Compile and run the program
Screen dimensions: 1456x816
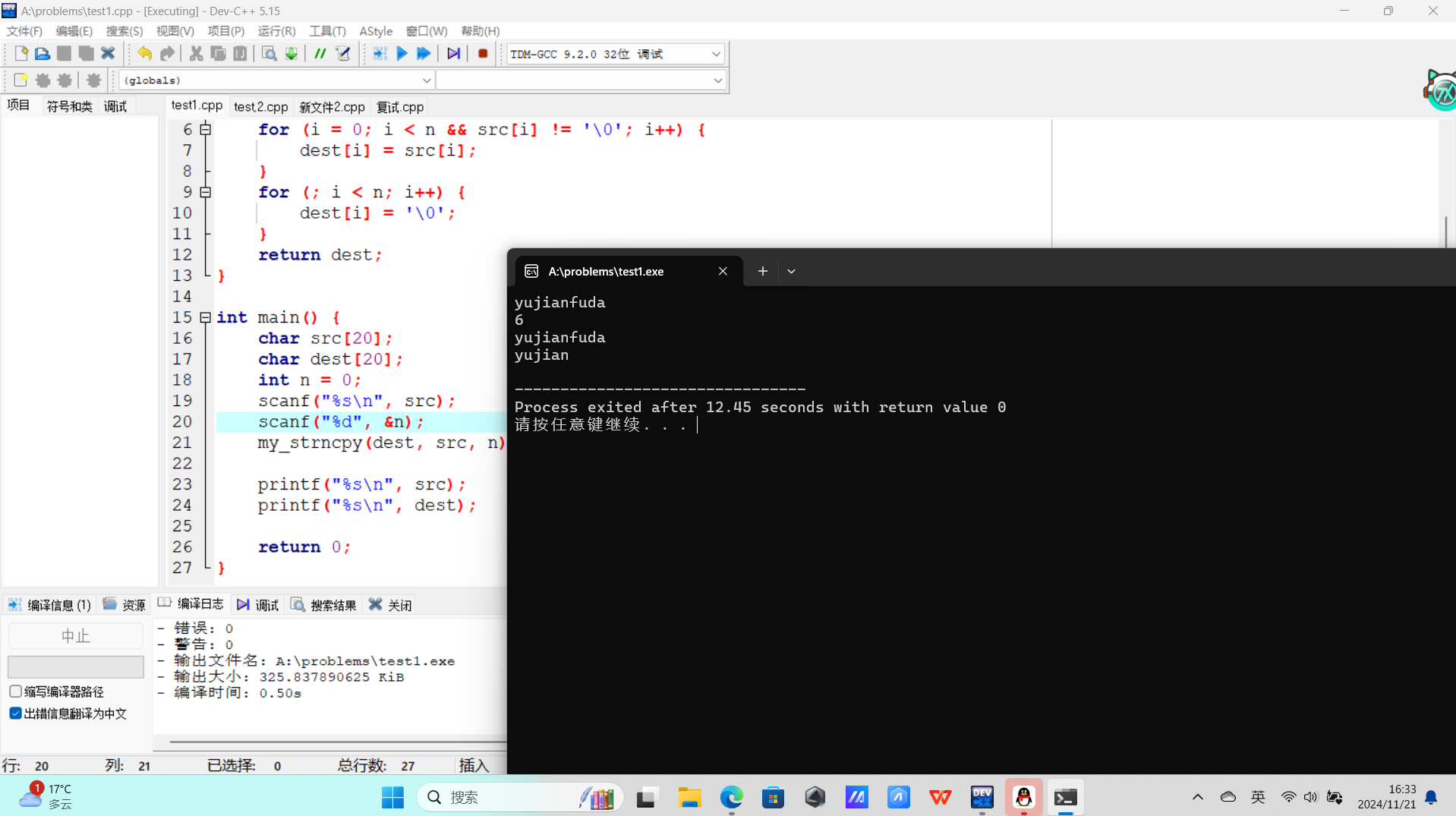[424, 54]
